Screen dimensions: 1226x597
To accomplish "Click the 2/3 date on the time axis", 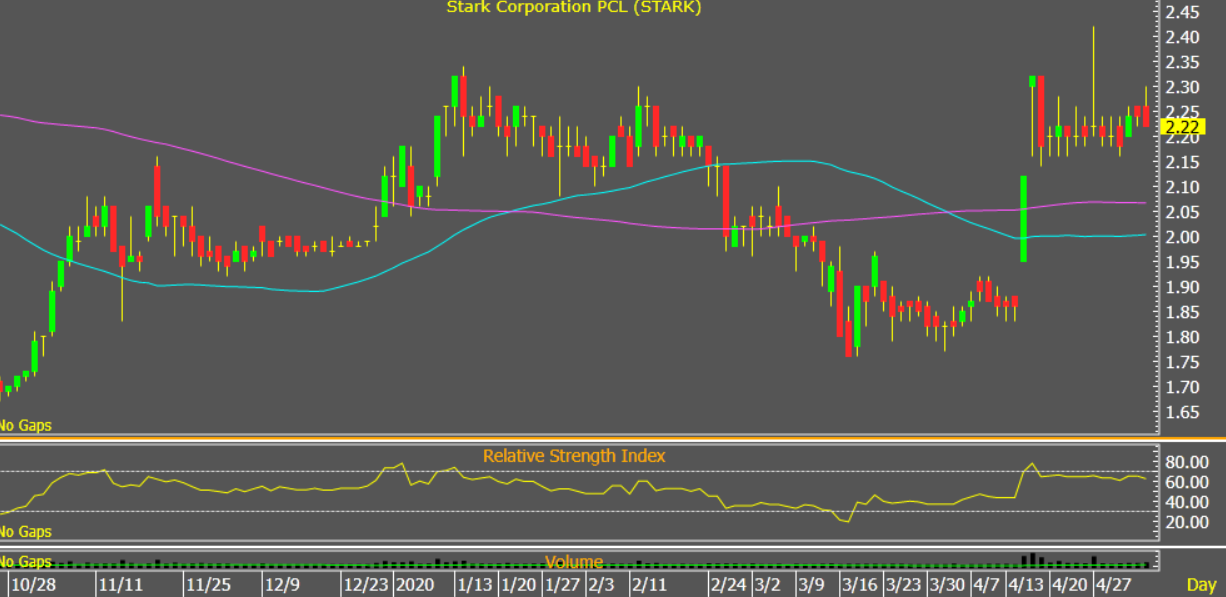I will point(601,584).
